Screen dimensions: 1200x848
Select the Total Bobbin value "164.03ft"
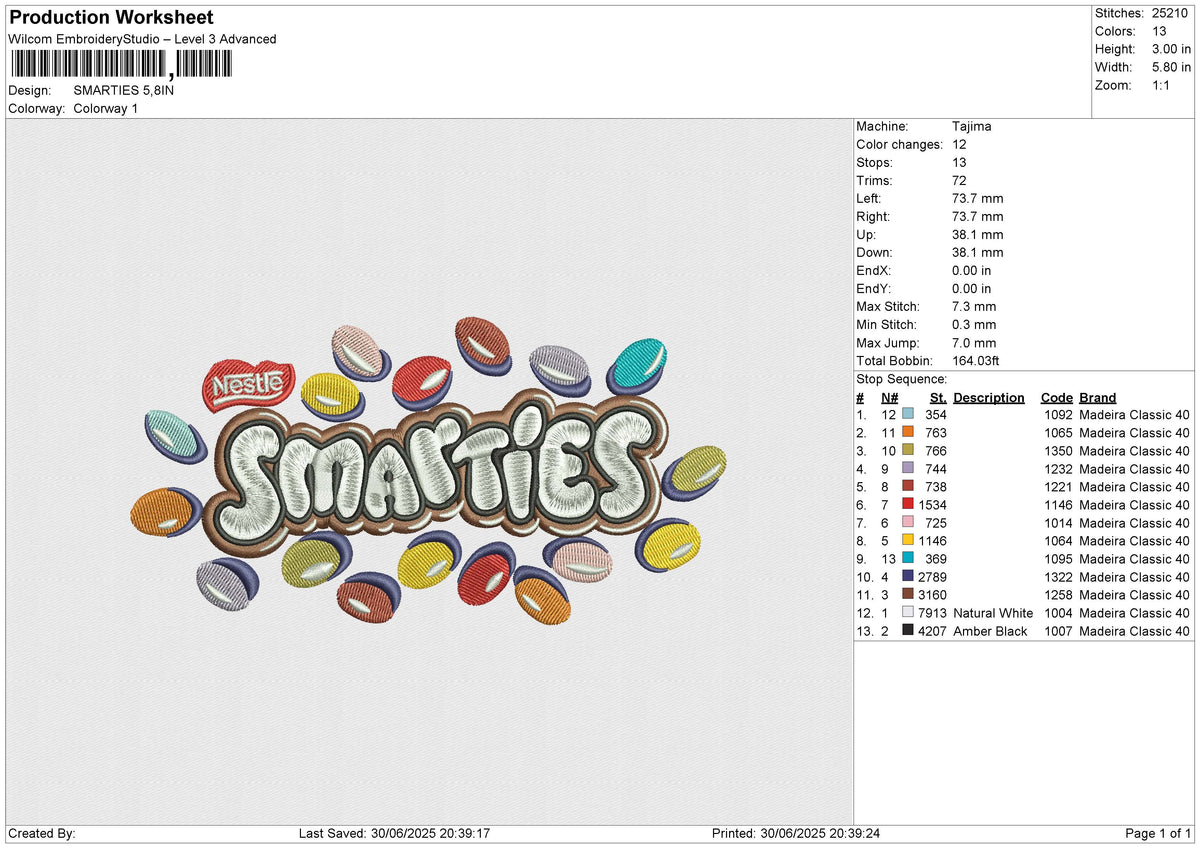977,360
